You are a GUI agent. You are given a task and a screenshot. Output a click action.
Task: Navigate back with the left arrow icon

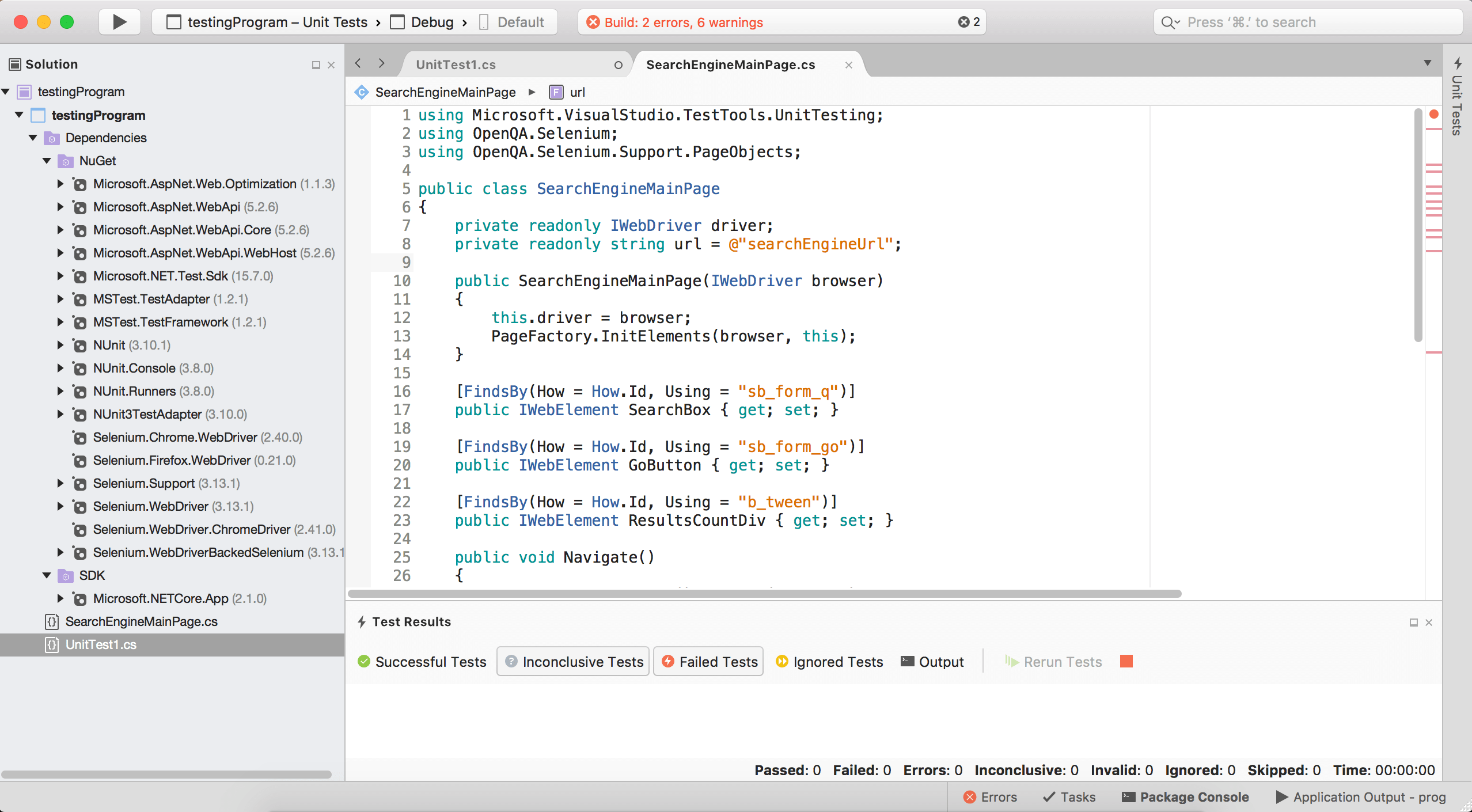(x=358, y=63)
